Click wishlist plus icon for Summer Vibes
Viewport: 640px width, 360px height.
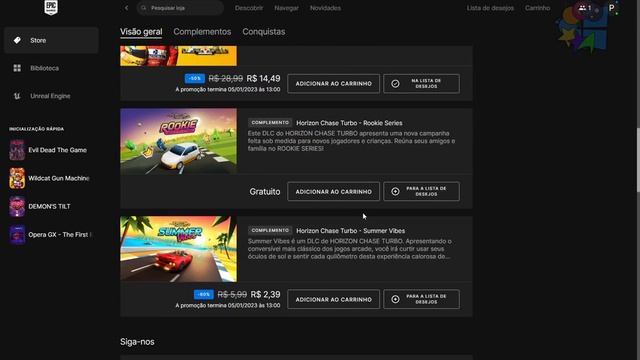click(395, 299)
